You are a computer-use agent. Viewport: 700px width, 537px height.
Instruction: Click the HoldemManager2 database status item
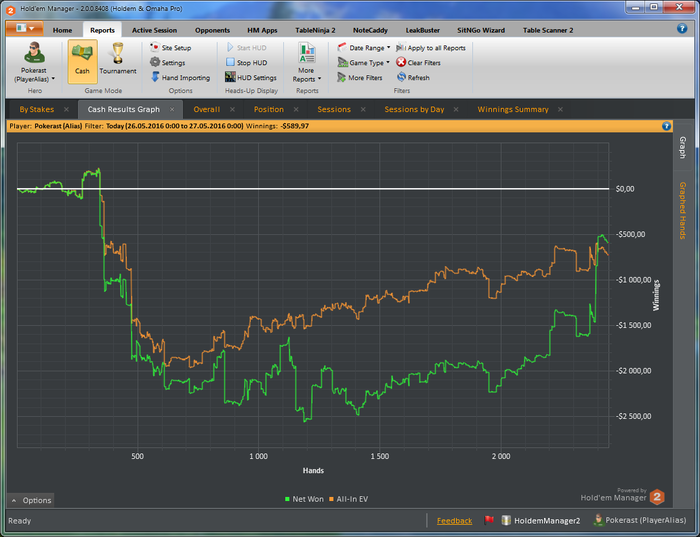coord(541,520)
